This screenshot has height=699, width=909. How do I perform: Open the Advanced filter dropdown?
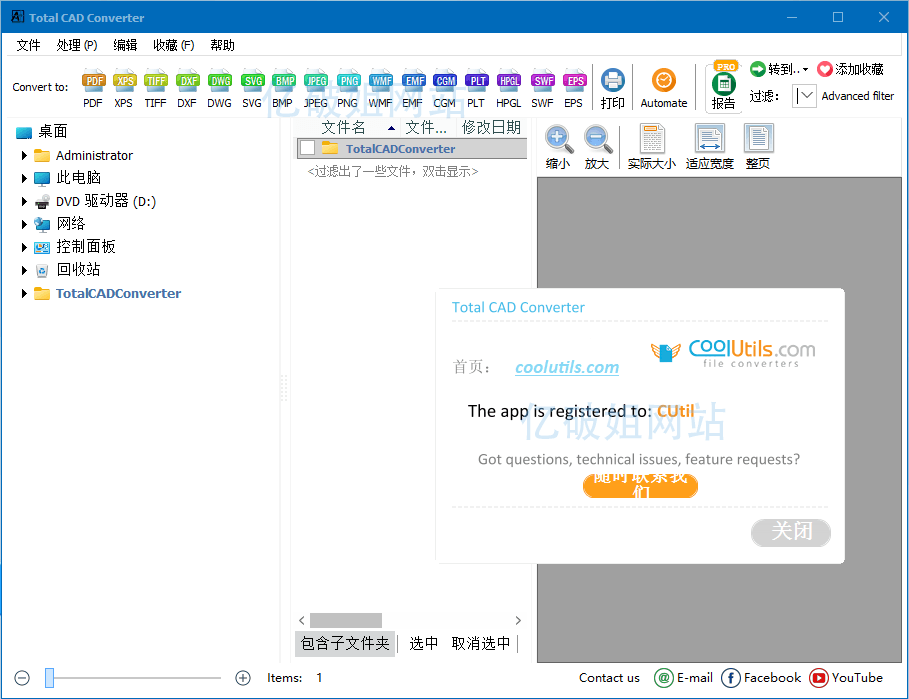point(805,95)
